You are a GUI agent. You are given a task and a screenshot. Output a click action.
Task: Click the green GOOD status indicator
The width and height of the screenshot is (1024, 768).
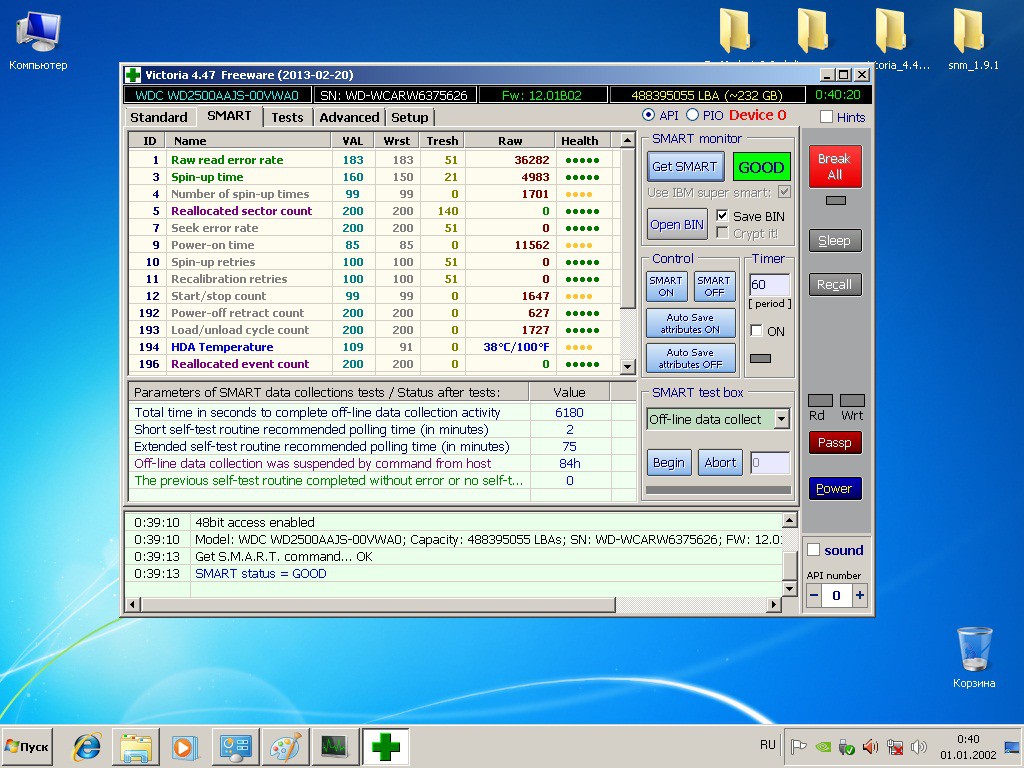pos(761,167)
